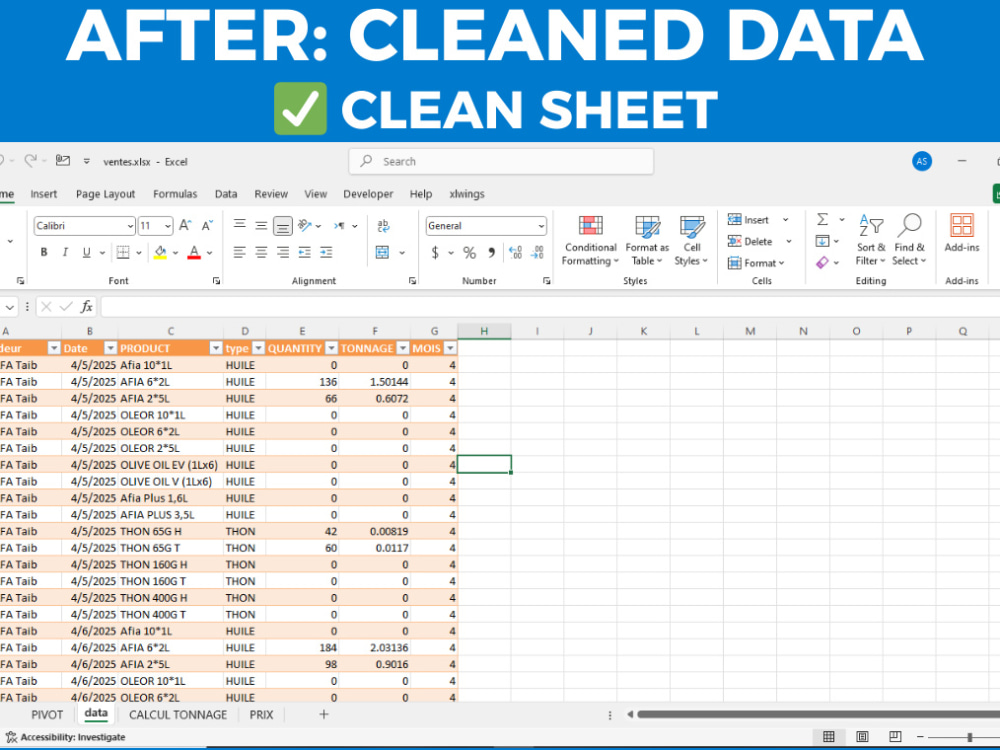Click the Increase Font Size icon
1000x750 pixels.
[185, 226]
